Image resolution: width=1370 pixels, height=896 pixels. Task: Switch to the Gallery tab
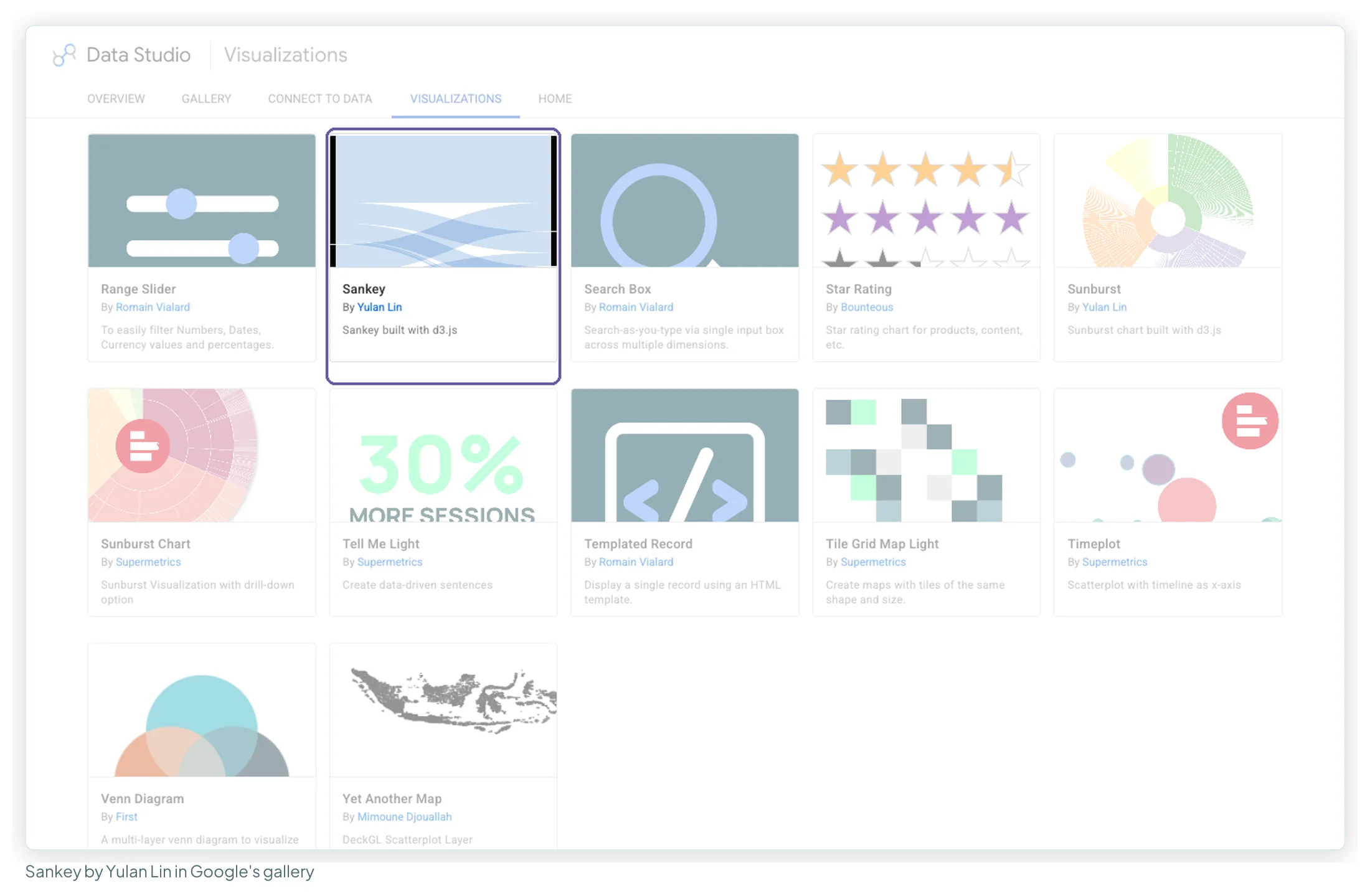coord(206,98)
